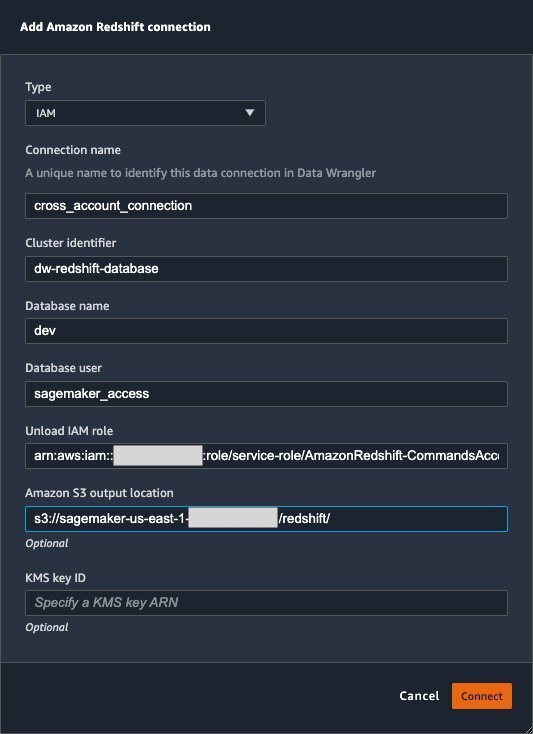Cancel the Redshift connection dialog
The image size is (533, 734).
[x=419, y=696]
